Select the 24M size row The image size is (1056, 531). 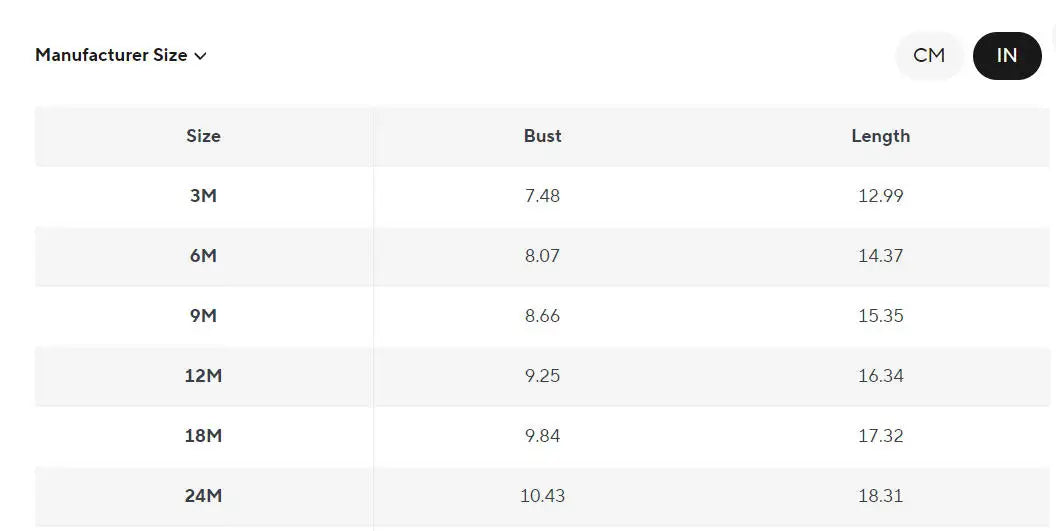[x=542, y=496]
